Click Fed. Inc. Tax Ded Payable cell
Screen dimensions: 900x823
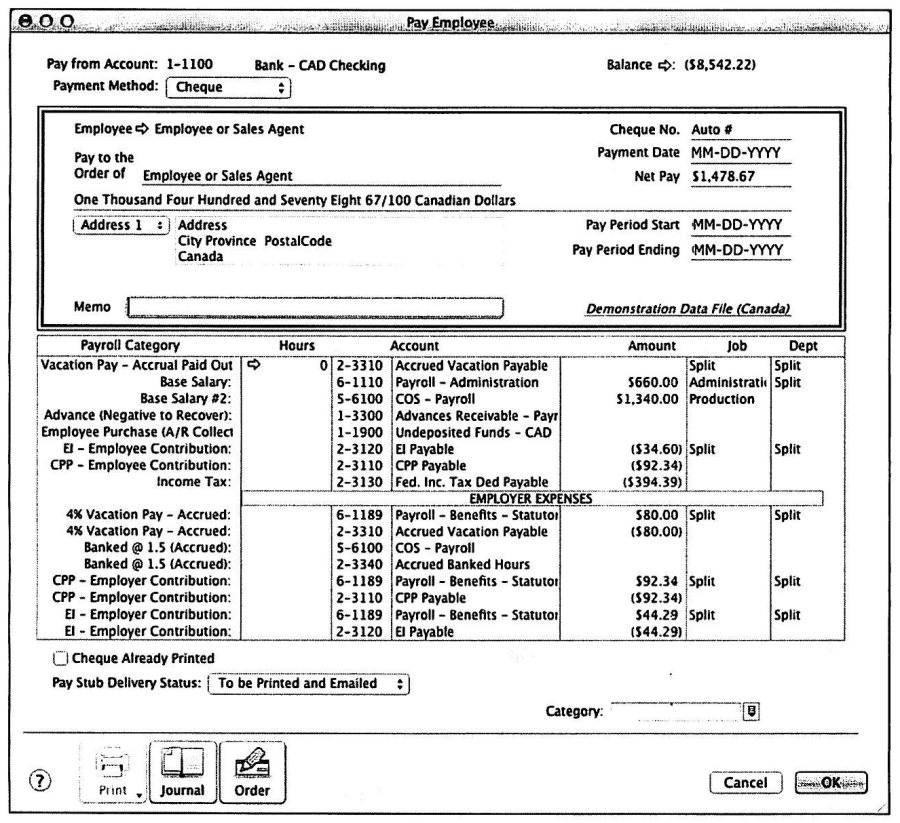(x=475, y=483)
